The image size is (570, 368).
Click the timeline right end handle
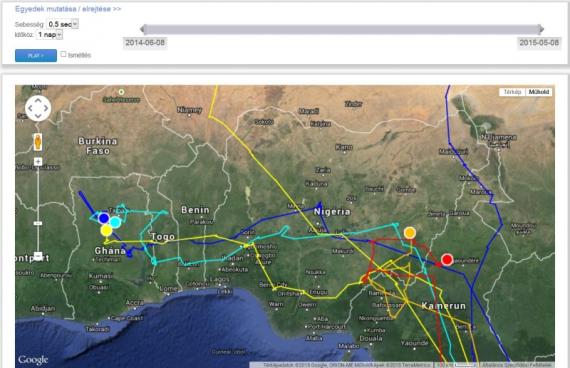point(541,29)
